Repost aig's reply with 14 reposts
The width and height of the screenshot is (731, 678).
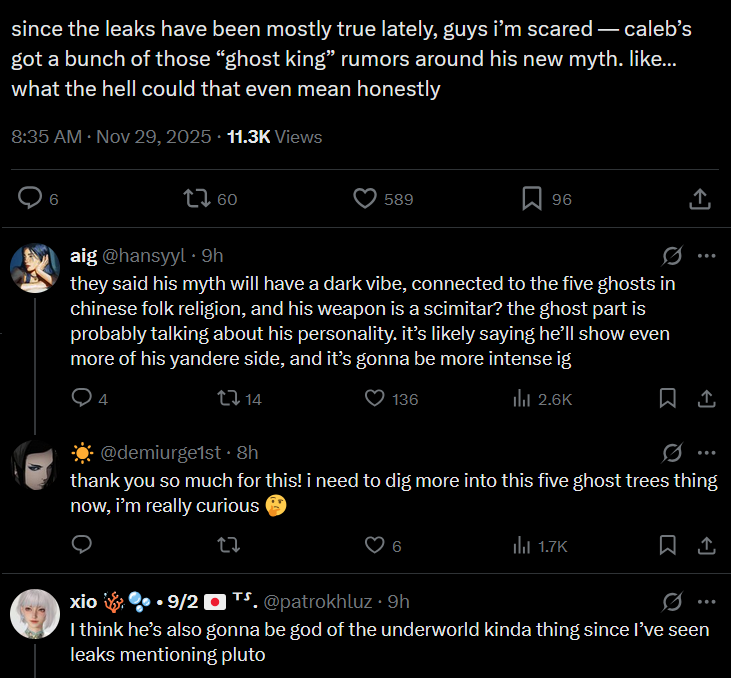click(x=227, y=399)
